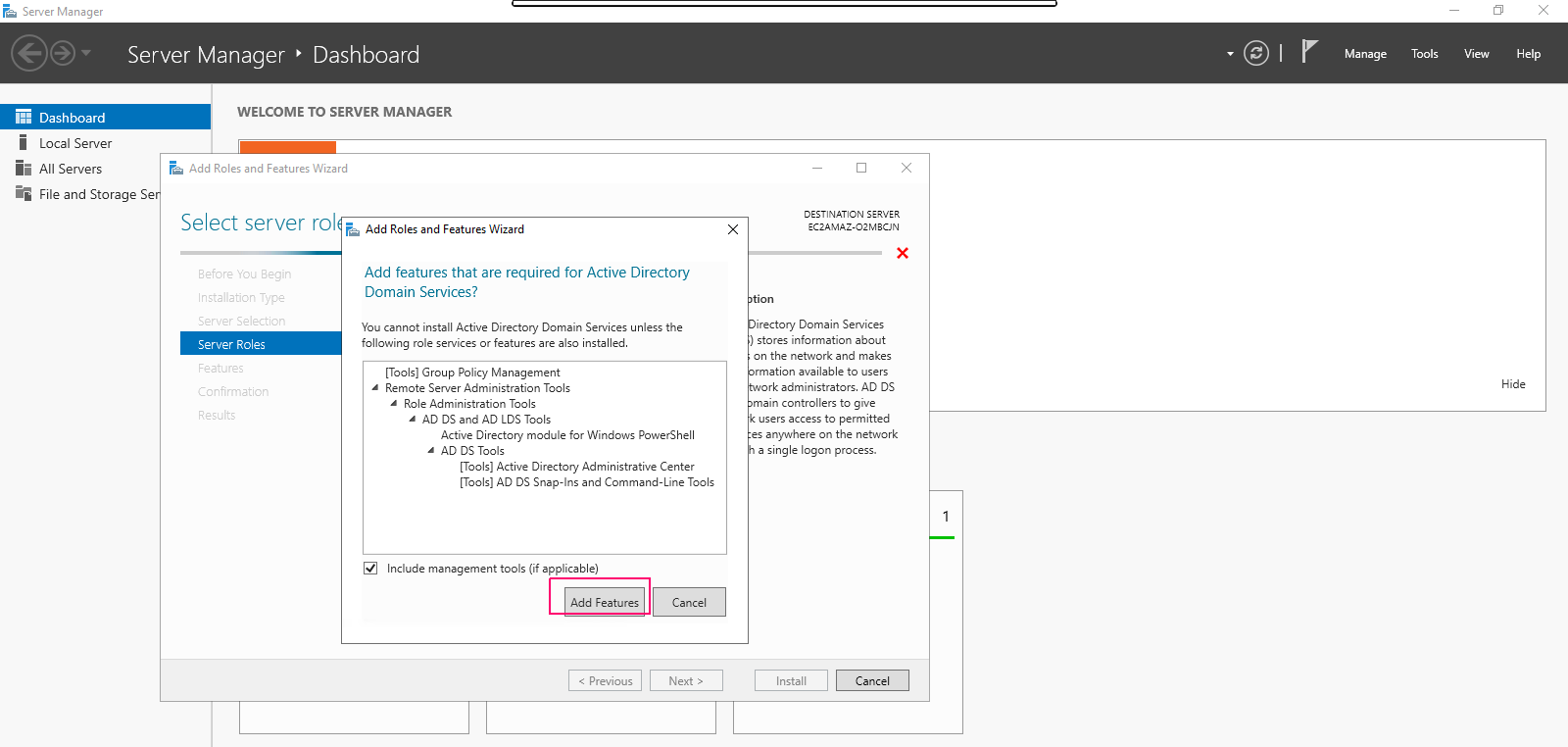The width and height of the screenshot is (1568, 747).
Task: Click Hide link on welcome panel
Action: [x=1513, y=384]
